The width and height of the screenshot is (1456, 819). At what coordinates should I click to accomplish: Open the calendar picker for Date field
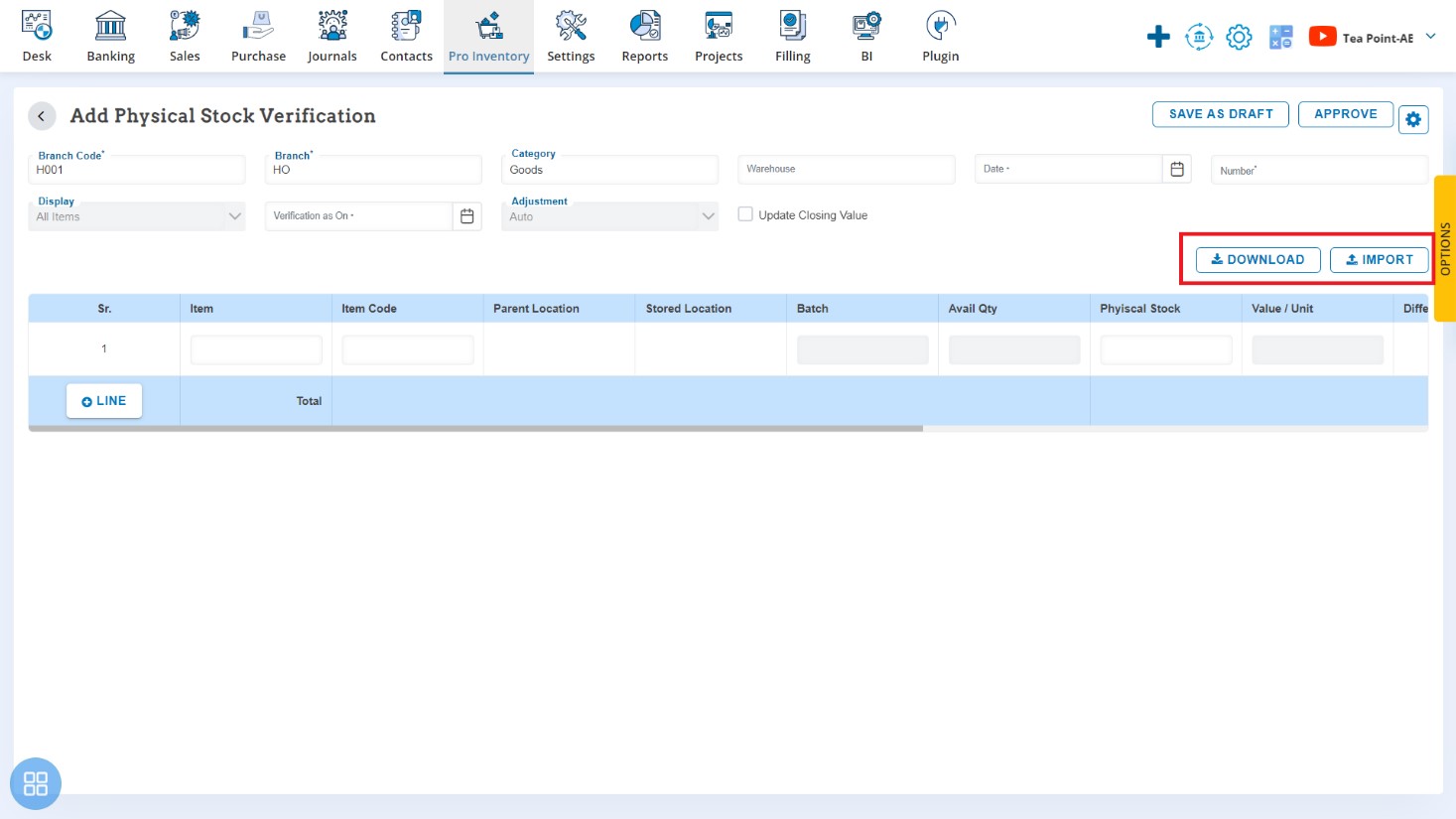coord(1176,169)
